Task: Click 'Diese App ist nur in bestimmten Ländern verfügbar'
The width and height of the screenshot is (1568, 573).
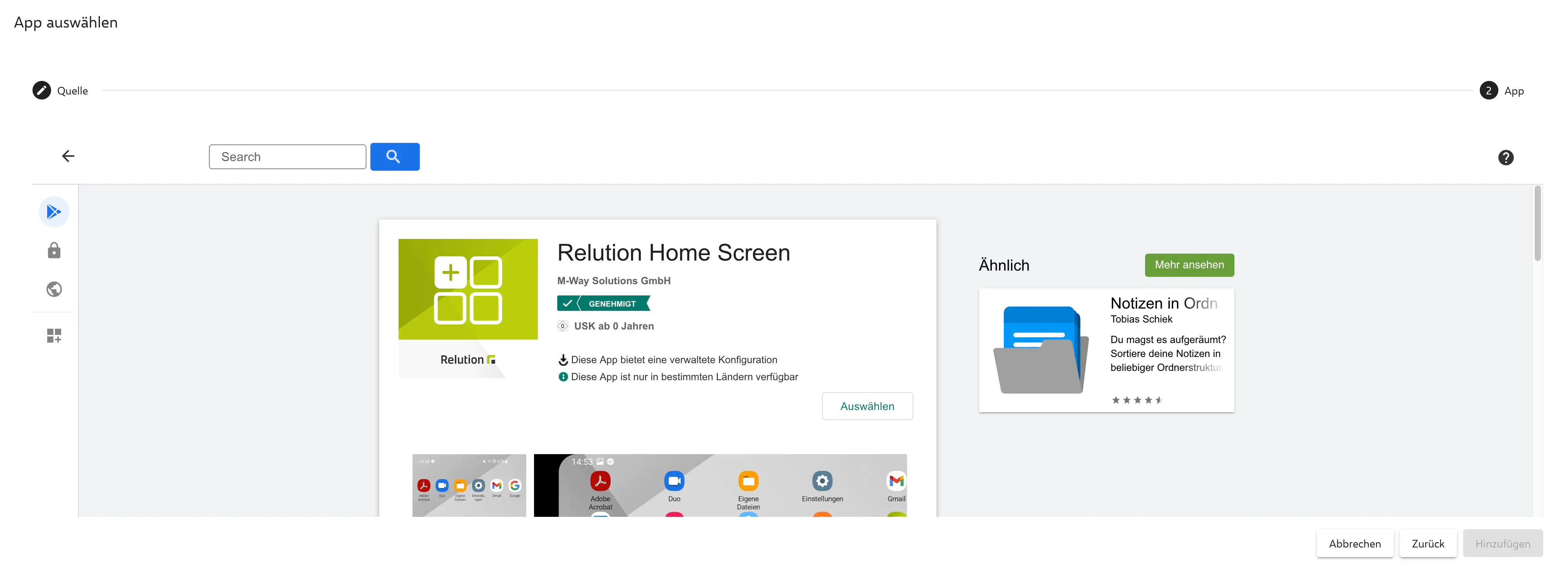Action: pos(684,377)
